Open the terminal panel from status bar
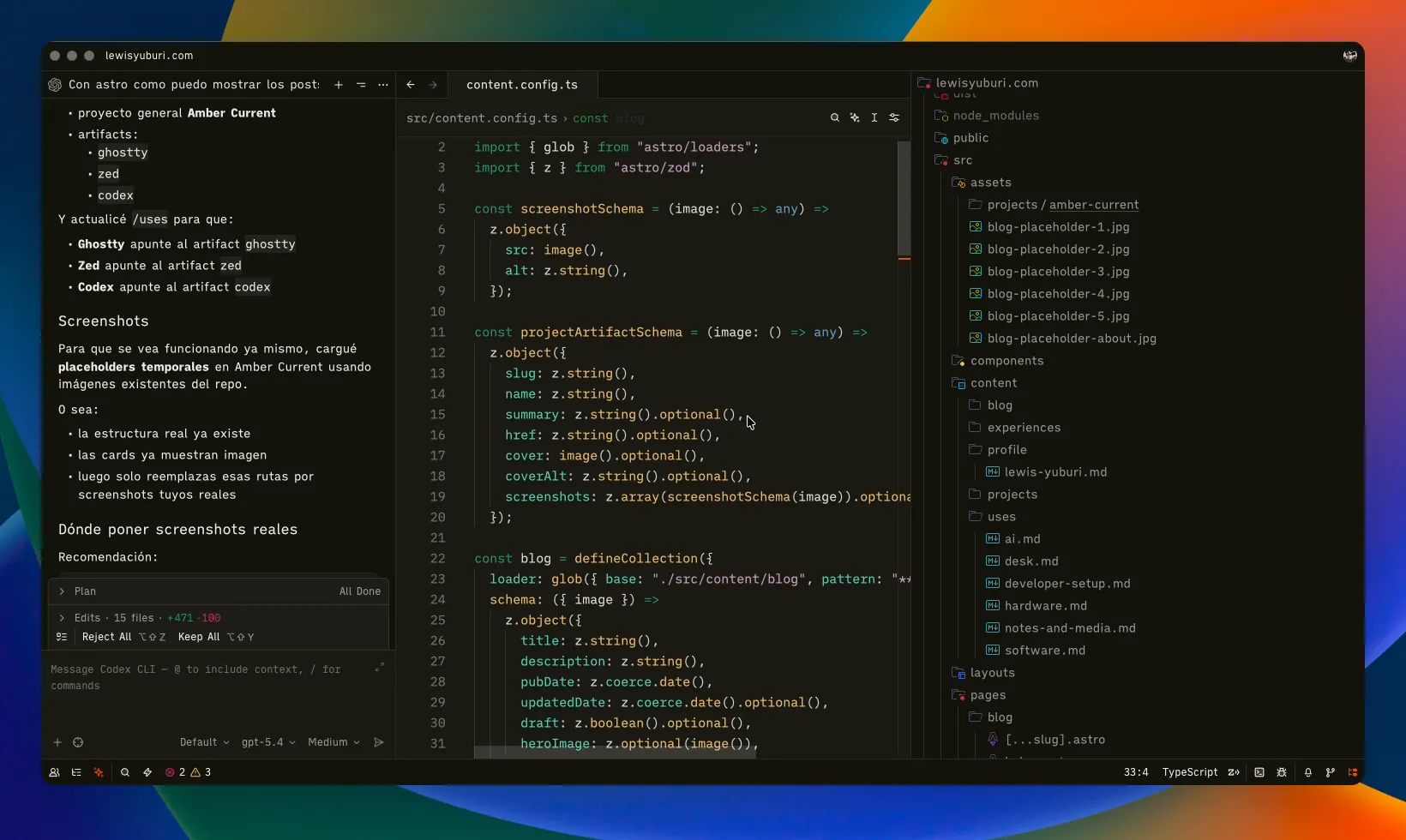Image resolution: width=1406 pixels, height=840 pixels. click(1259, 772)
